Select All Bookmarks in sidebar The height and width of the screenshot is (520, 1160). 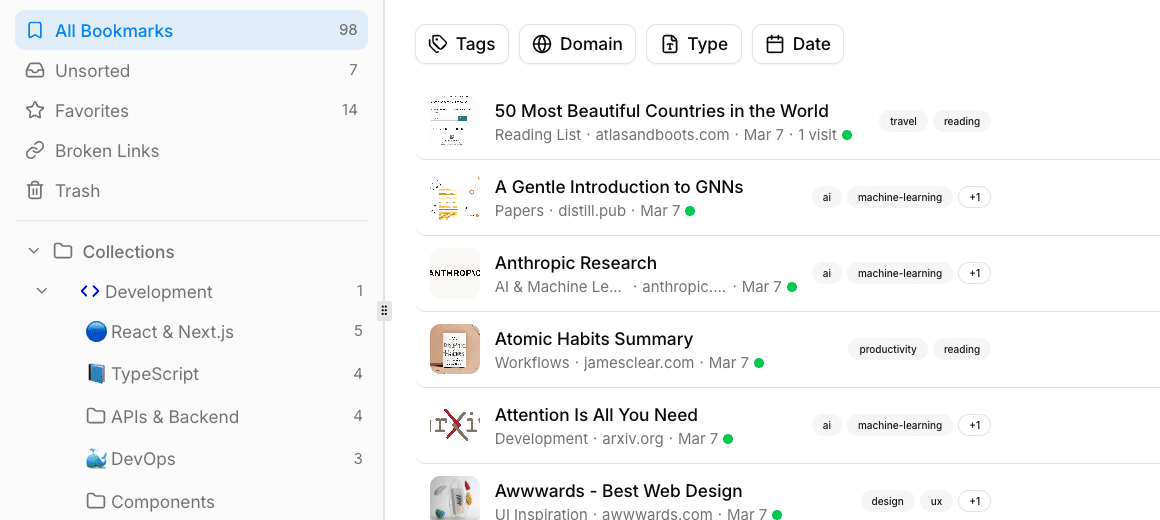[192, 30]
